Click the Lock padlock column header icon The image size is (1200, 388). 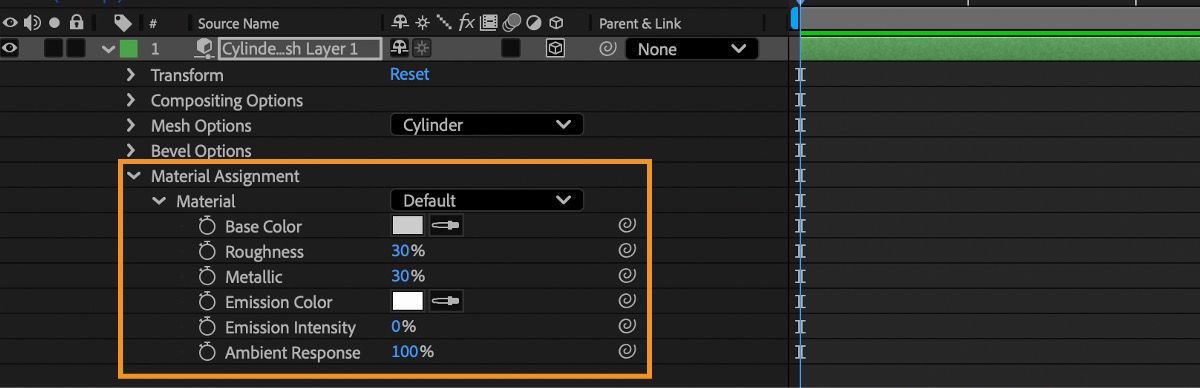[76, 22]
